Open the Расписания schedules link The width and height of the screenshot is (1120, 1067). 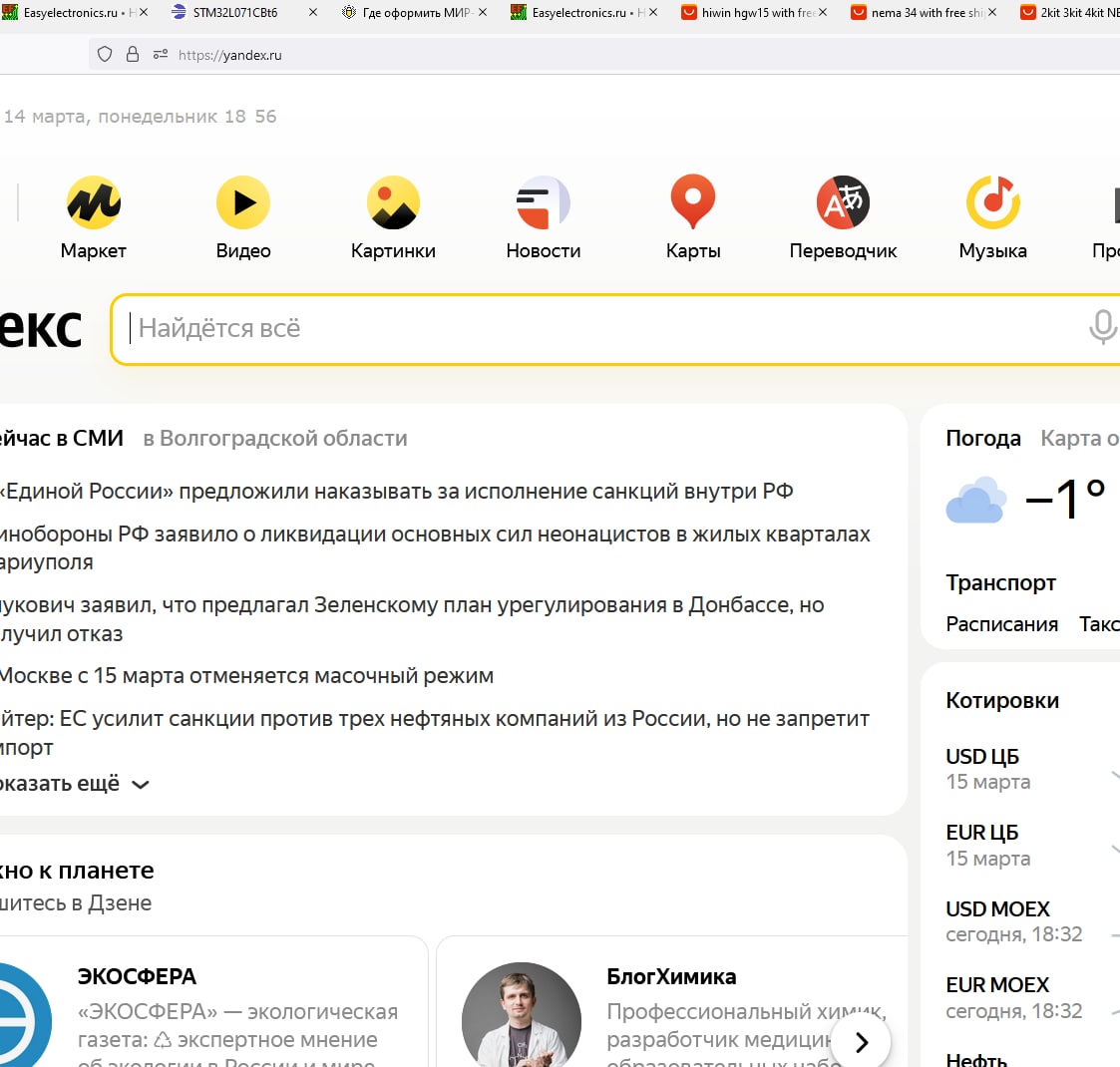[1001, 624]
